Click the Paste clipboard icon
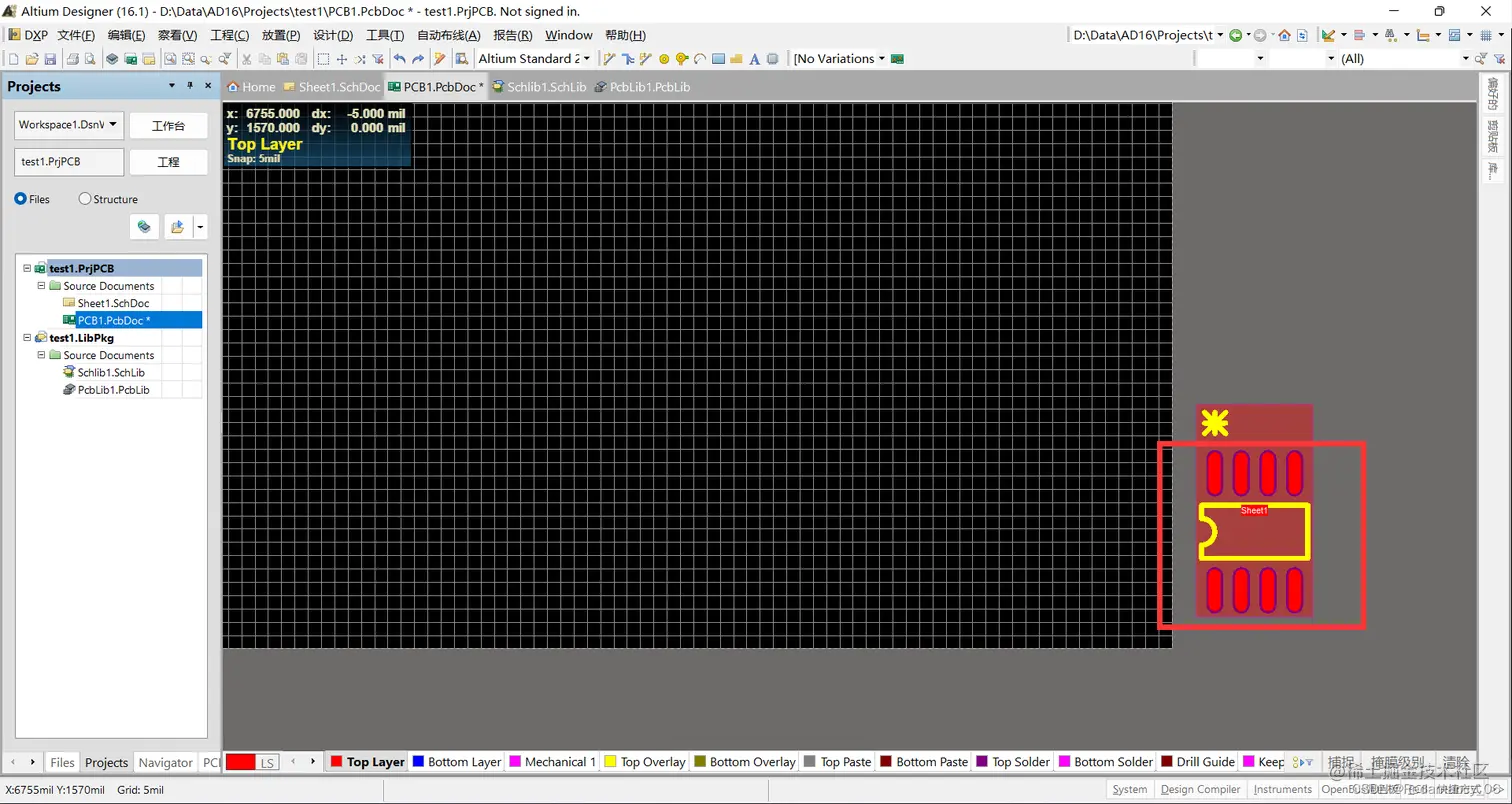The width and height of the screenshot is (1512, 804). [283, 59]
